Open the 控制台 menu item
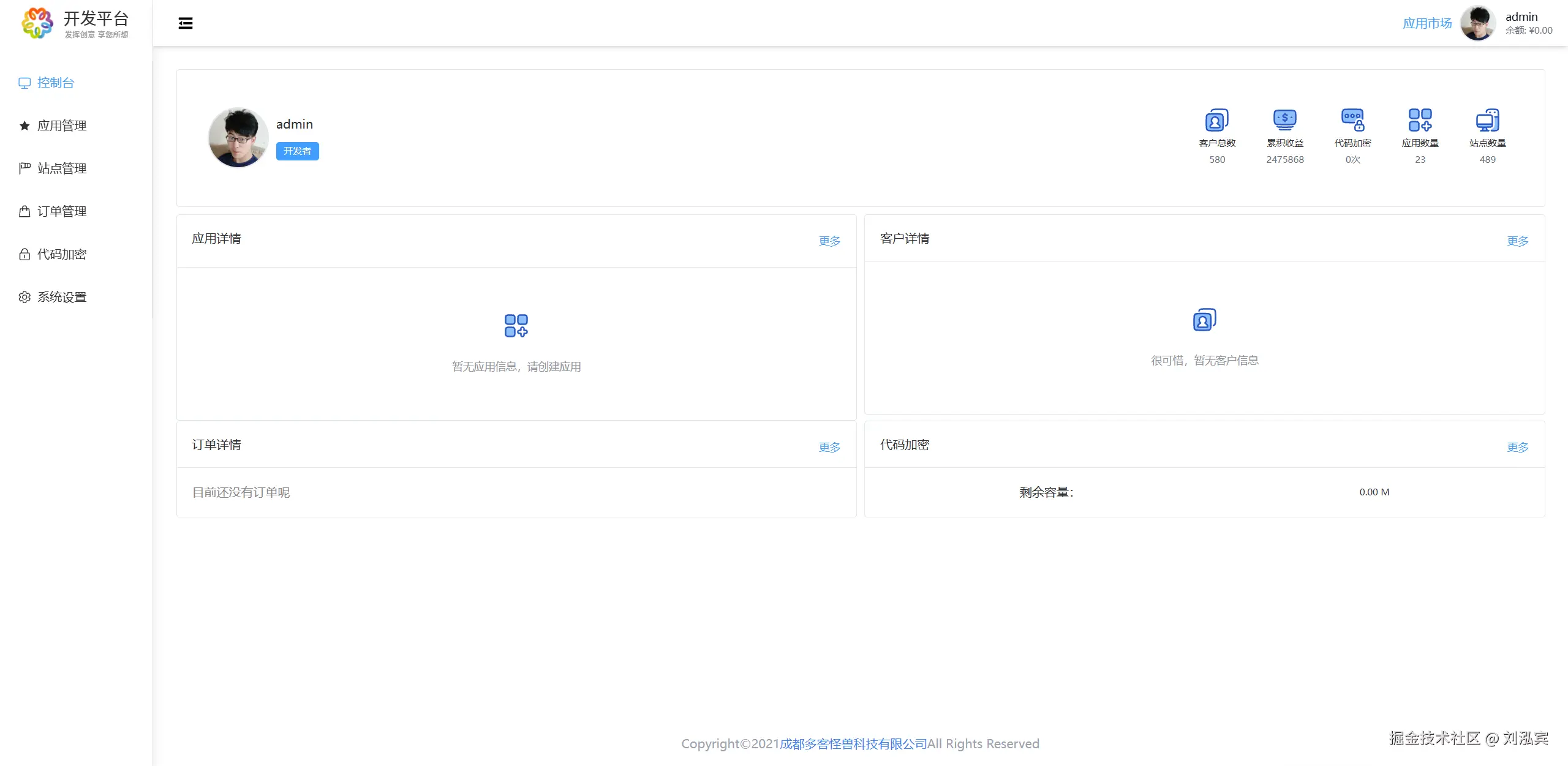The width and height of the screenshot is (1568, 766). pyautogui.click(x=55, y=83)
